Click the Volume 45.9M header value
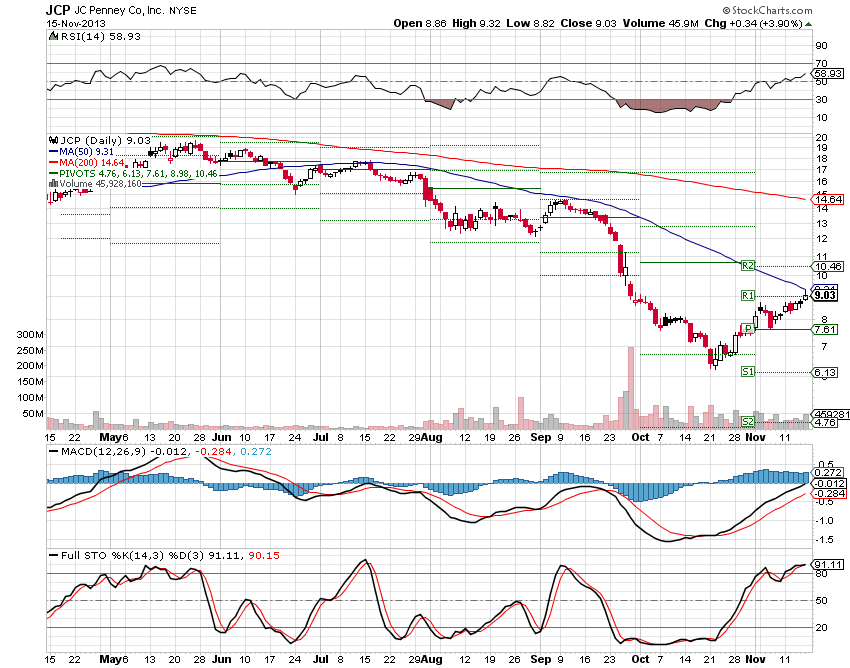The height and width of the screenshot is (668, 850). tap(661, 23)
